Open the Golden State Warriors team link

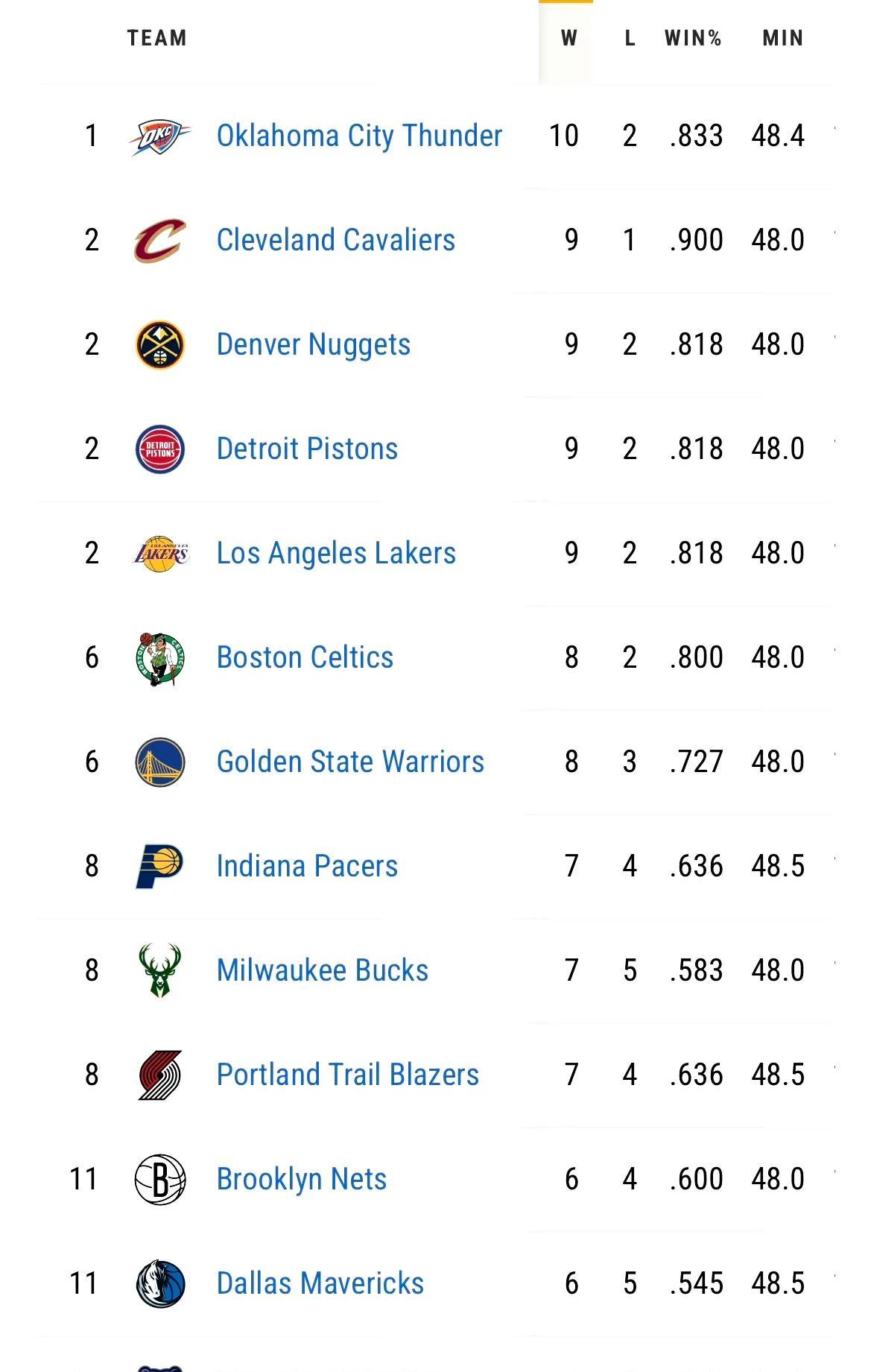[x=350, y=762]
